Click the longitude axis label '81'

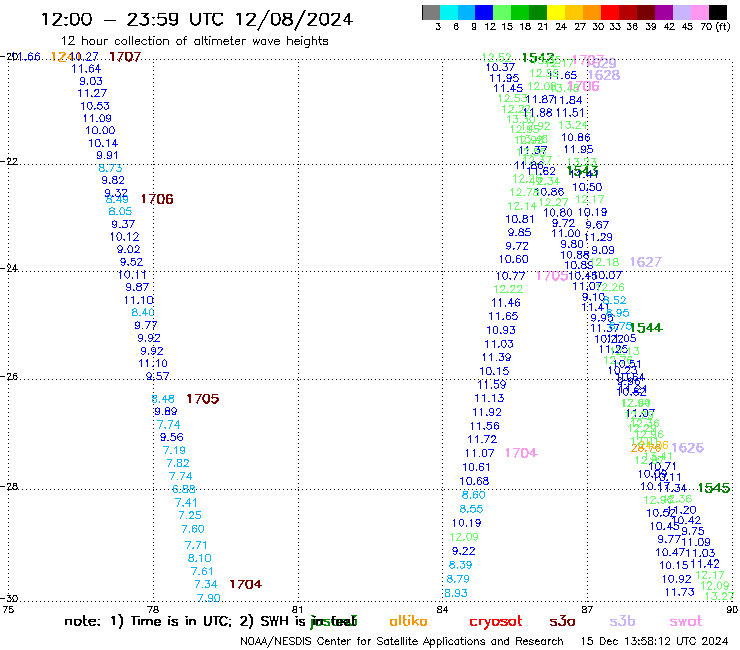coord(298,610)
